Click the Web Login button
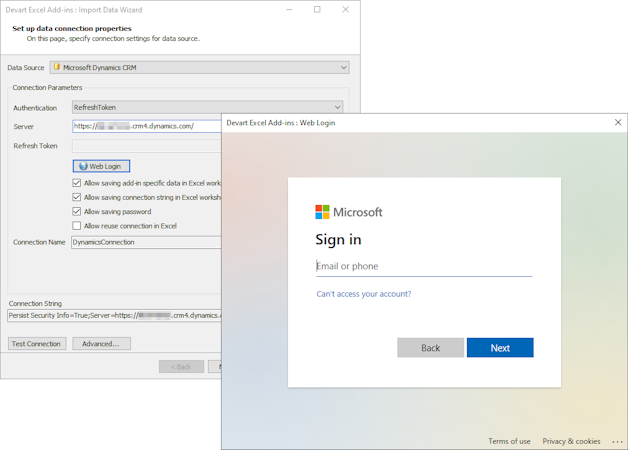Image resolution: width=628 pixels, height=450 pixels. (101, 166)
